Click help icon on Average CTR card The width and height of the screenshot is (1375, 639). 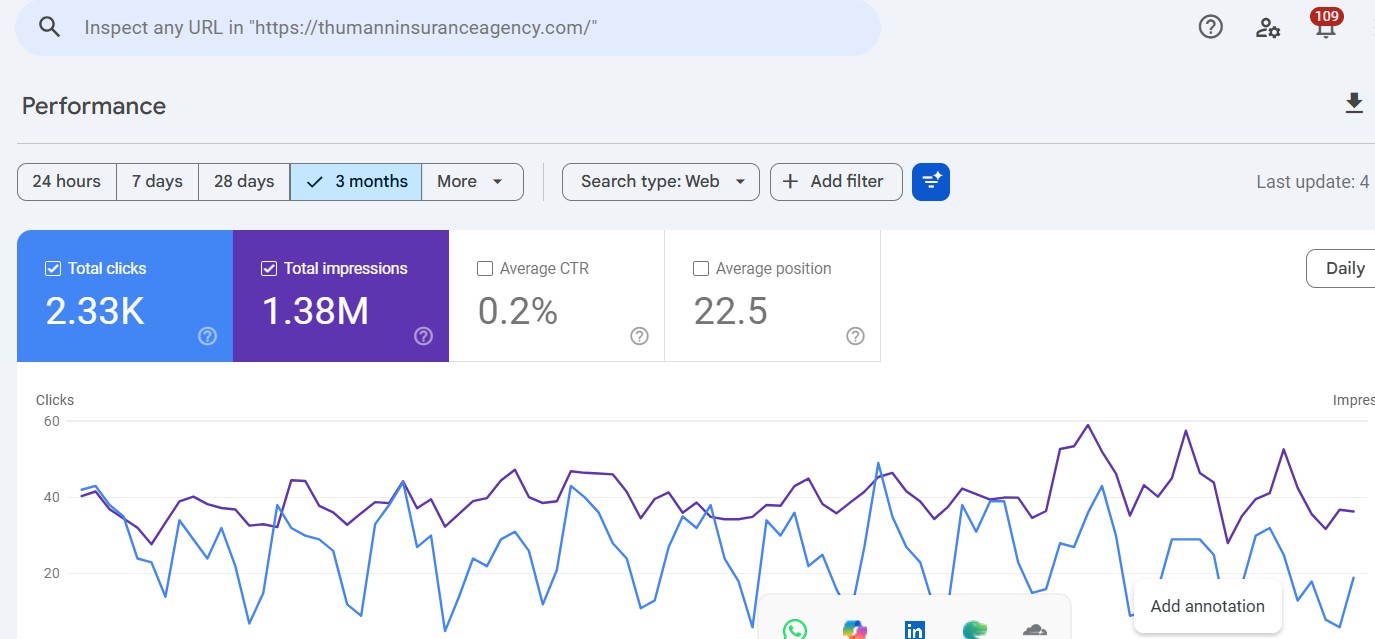coord(640,336)
